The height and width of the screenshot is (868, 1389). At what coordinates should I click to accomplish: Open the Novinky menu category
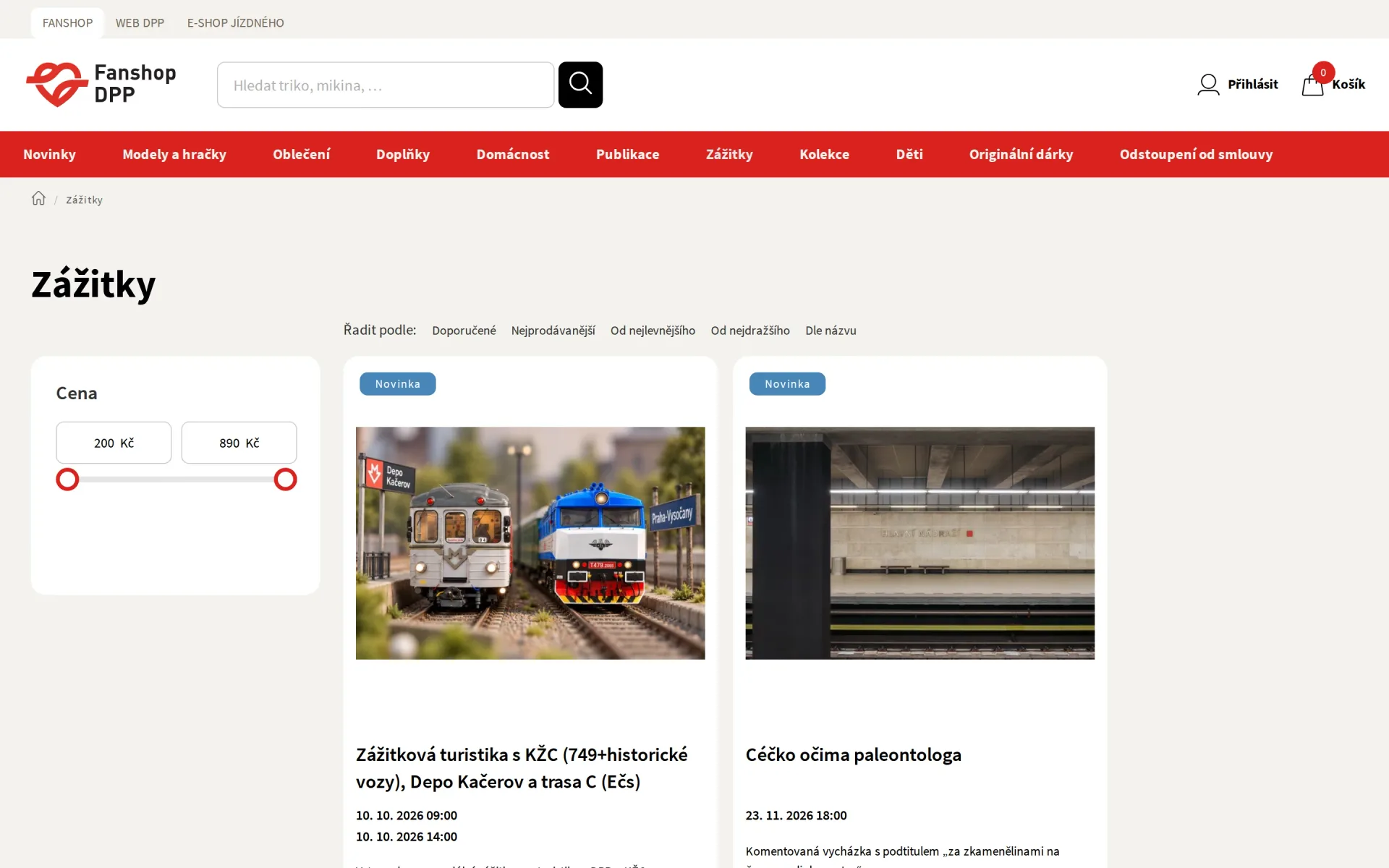49,154
